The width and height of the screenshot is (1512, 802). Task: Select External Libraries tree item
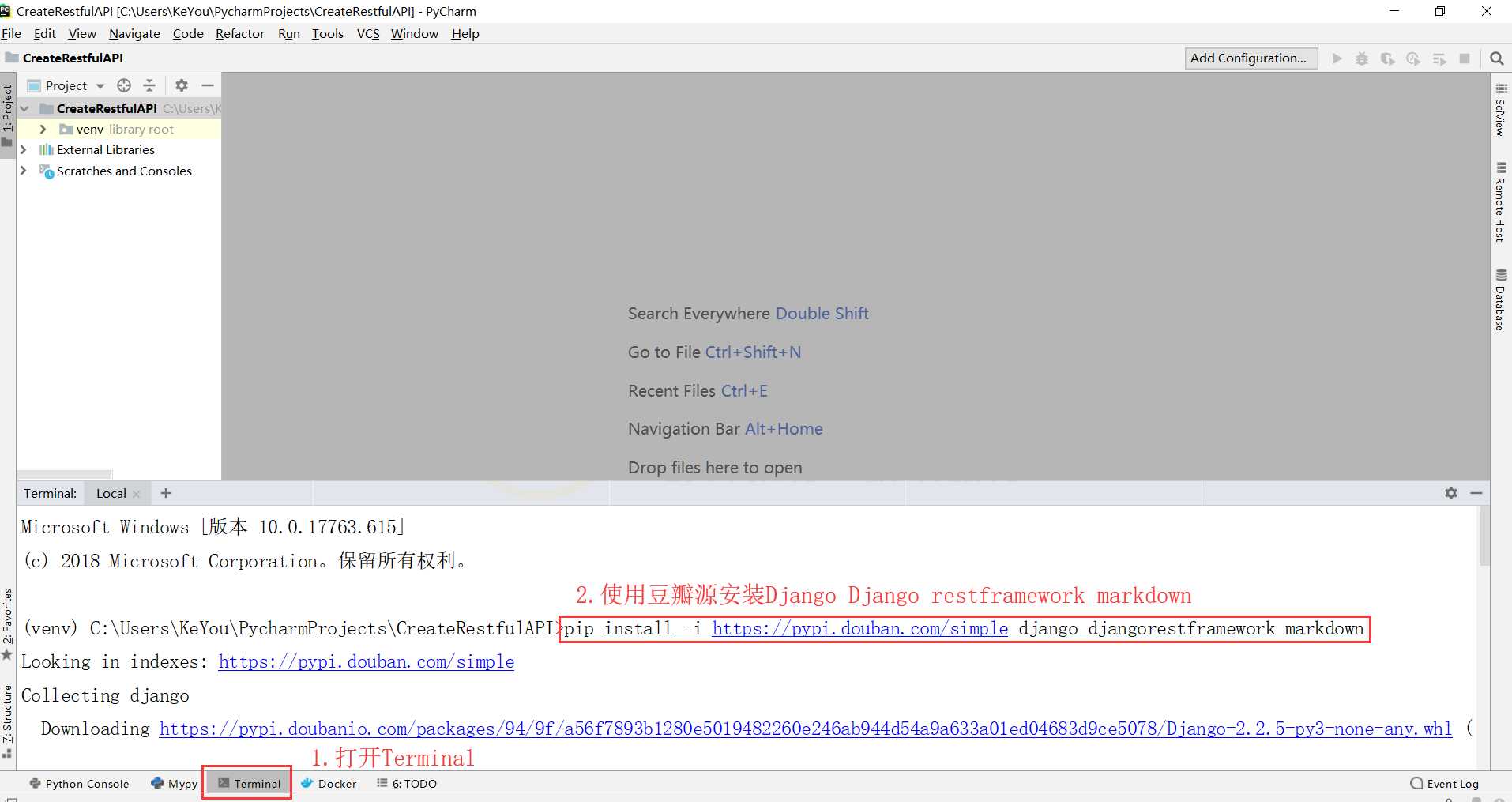pos(106,149)
